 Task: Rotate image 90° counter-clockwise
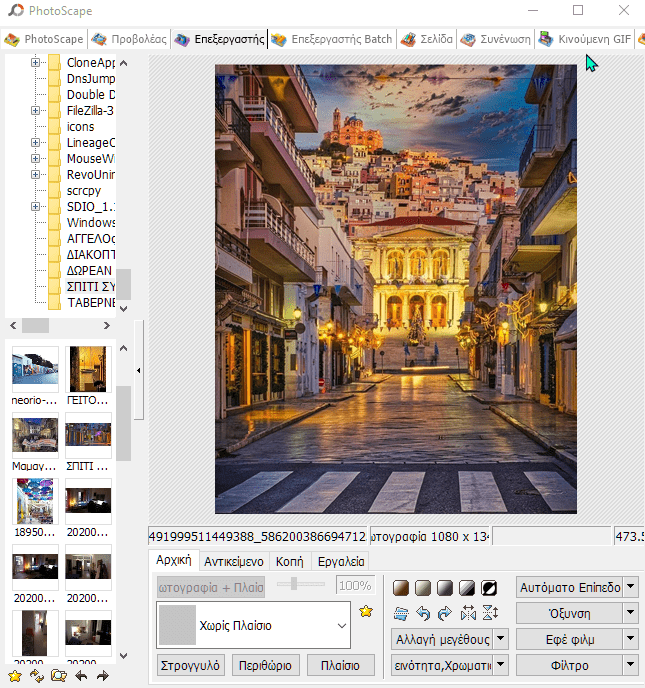point(424,613)
